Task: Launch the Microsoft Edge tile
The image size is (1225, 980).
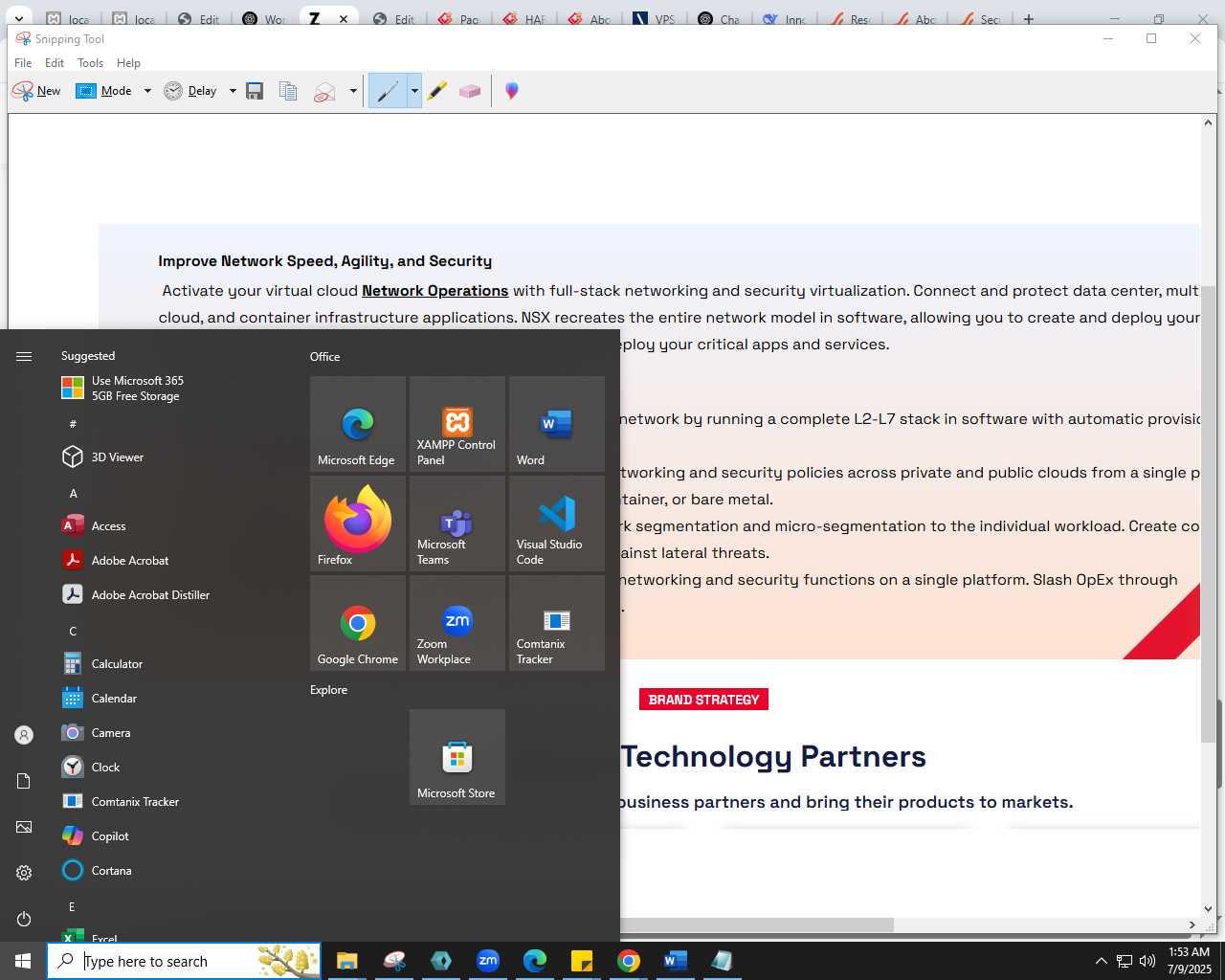Action: (358, 424)
